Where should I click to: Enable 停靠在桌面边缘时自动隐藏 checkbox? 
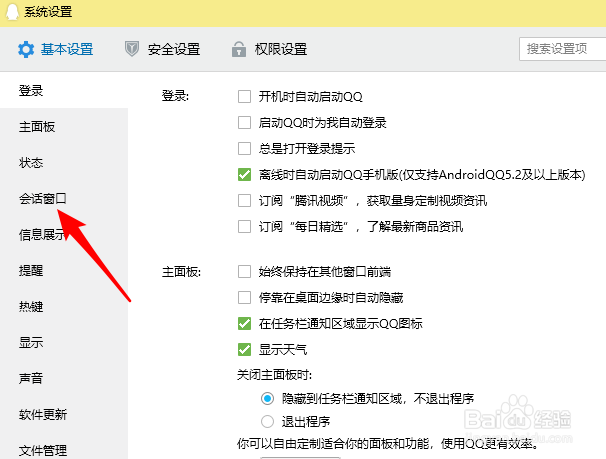click(244, 298)
